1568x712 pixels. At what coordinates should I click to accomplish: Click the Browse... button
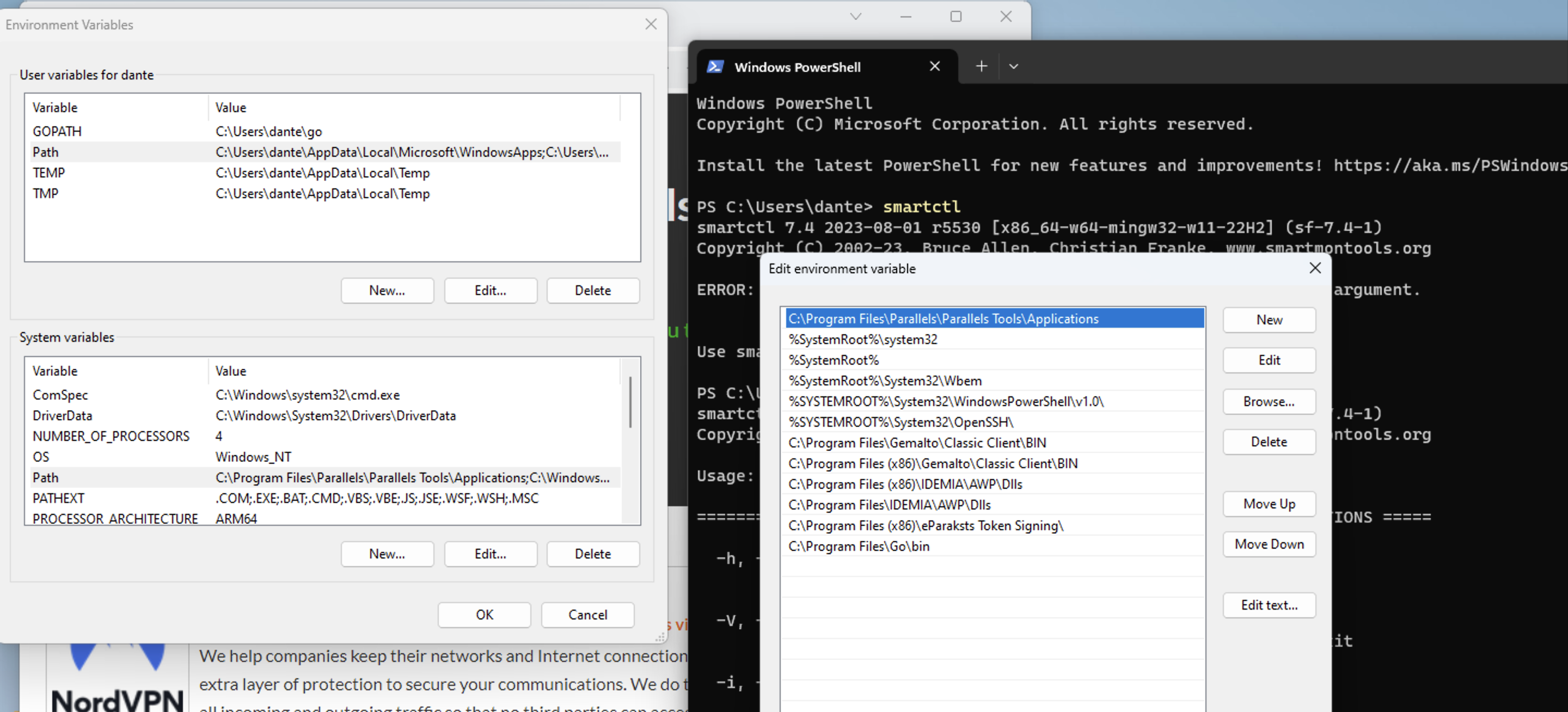(x=1269, y=401)
